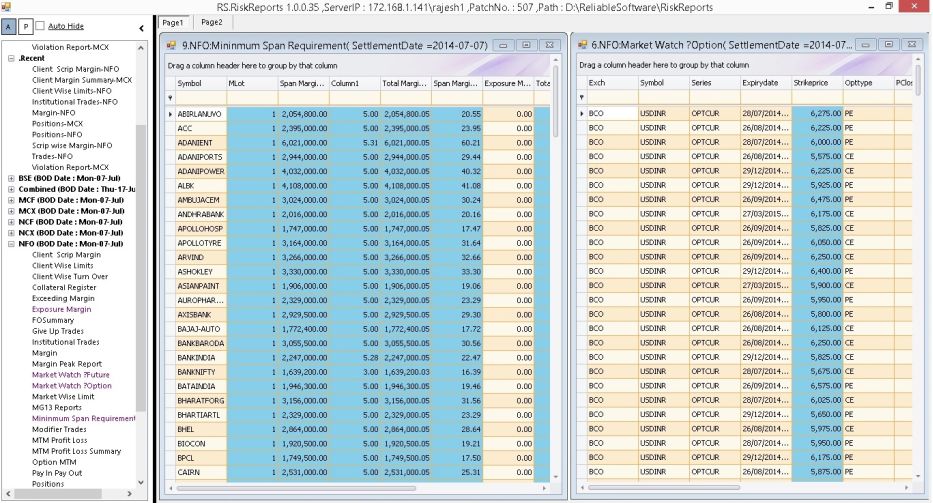The image size is (933, 503).
Task: Select the BANKNIFTY symbol cell
Action: pyautogui.click(x=201, y=372)
